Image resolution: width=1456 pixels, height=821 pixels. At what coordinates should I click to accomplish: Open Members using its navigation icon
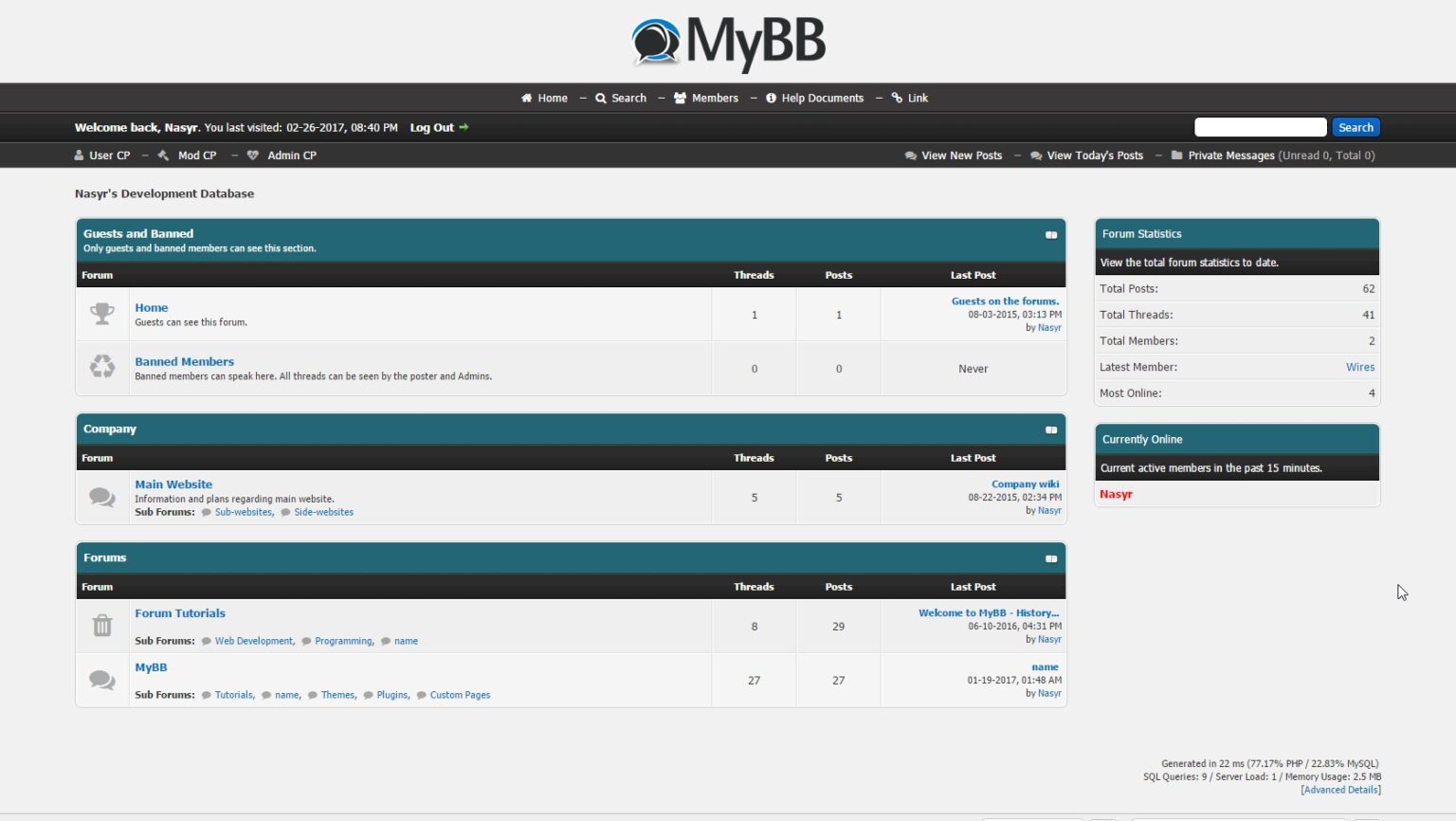[680, 98]
